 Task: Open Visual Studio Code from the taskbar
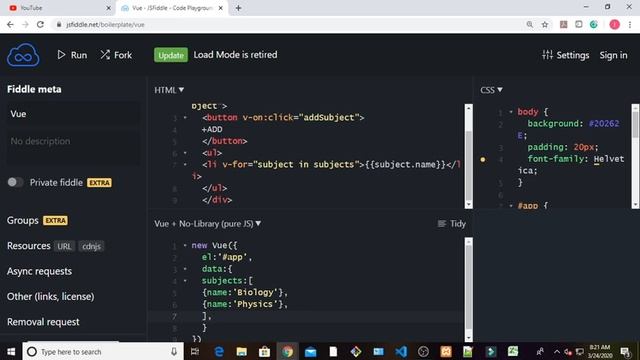pos(401,351)
